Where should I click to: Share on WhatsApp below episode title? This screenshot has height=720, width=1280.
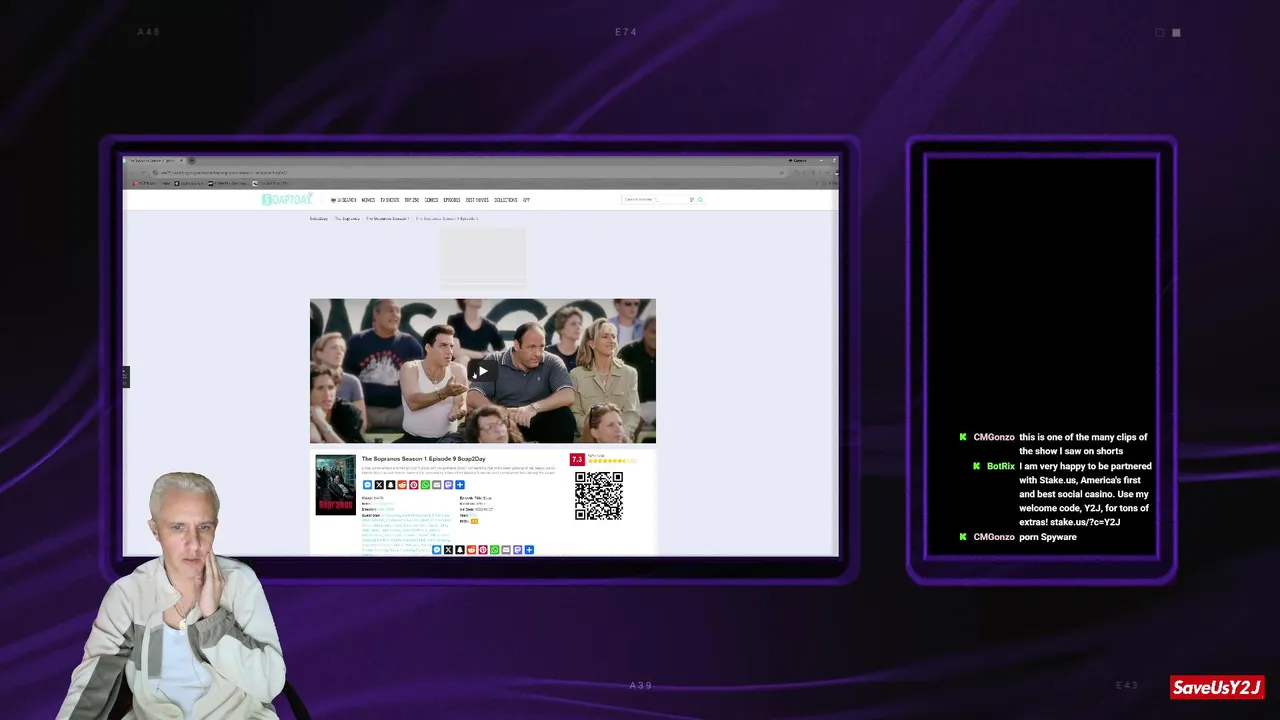click(425, 485)
